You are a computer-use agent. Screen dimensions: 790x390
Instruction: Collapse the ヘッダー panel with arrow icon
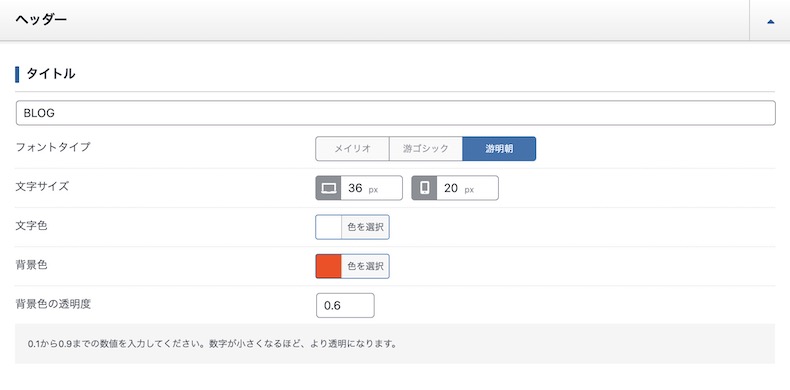[x=770, y=20]
